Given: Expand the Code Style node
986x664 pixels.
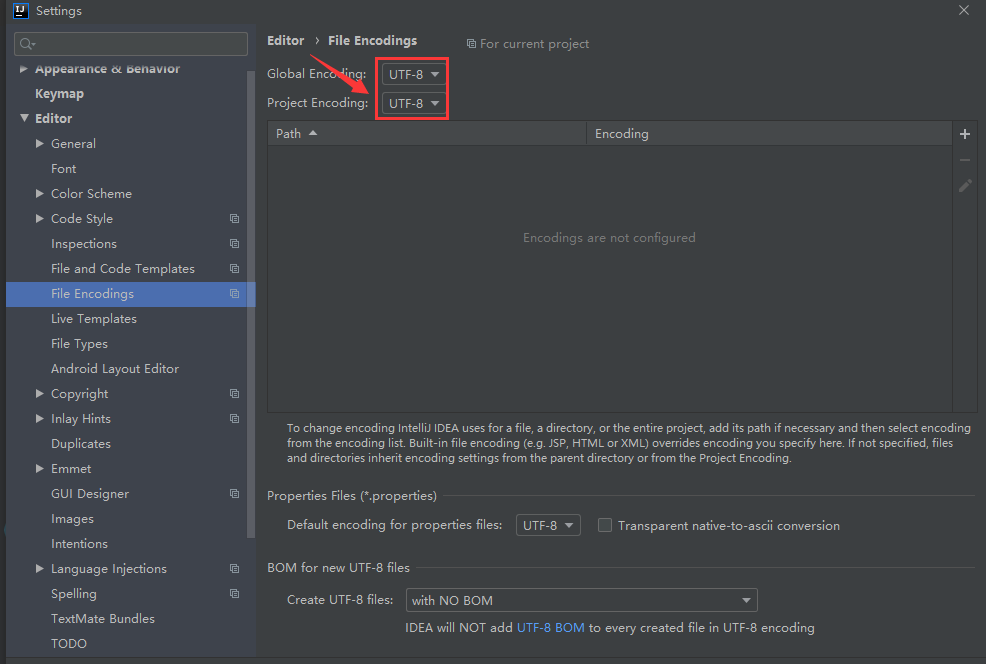Looking at the screenshot, I should pos(40,218).
